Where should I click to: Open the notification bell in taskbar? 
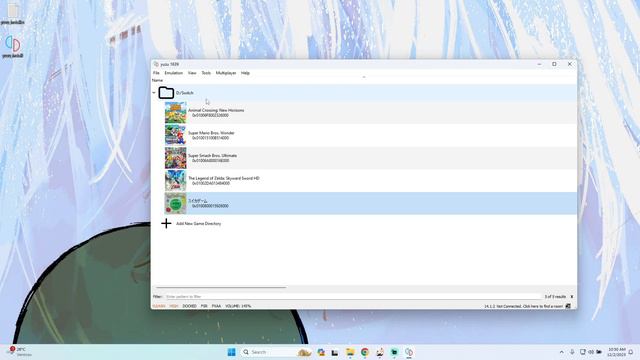coord(631,352)
